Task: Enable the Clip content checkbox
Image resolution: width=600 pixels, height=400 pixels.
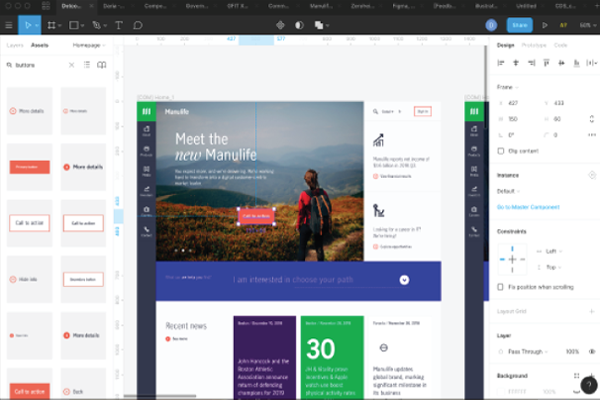Action: pyautogui.click(x=501, y=151)
